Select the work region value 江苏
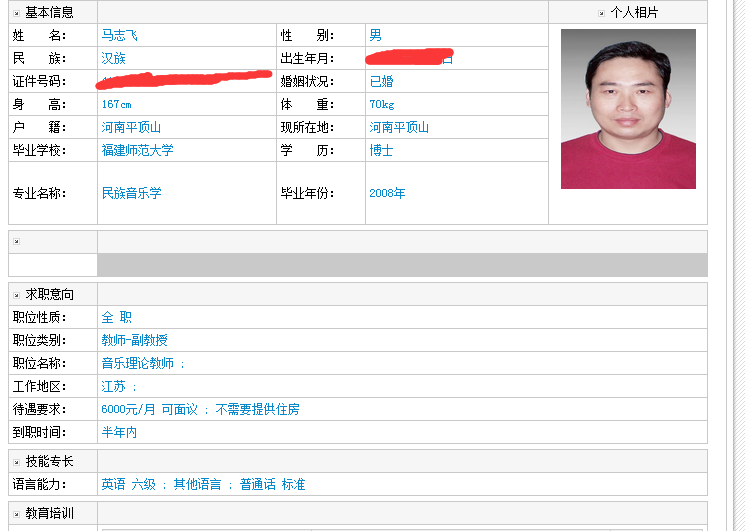Viewport: 745px width, 531px height. (114, 386)
